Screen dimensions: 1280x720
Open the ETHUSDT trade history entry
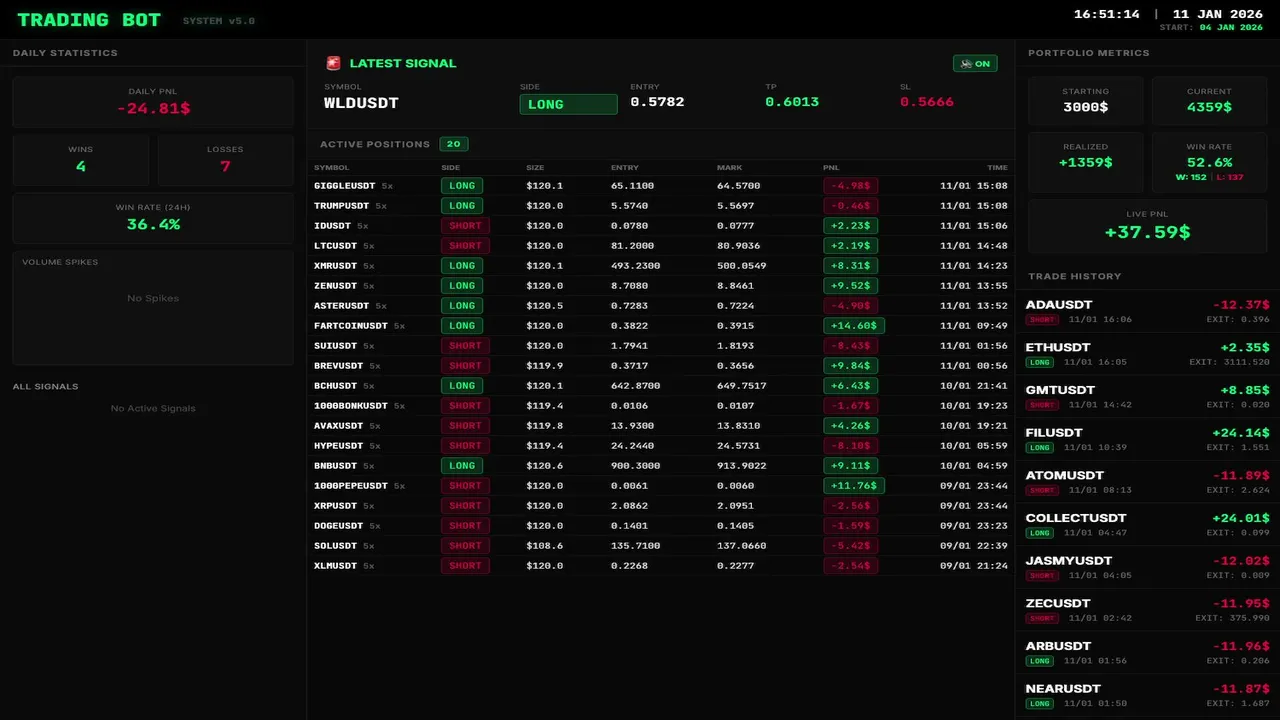(1147, 354)
